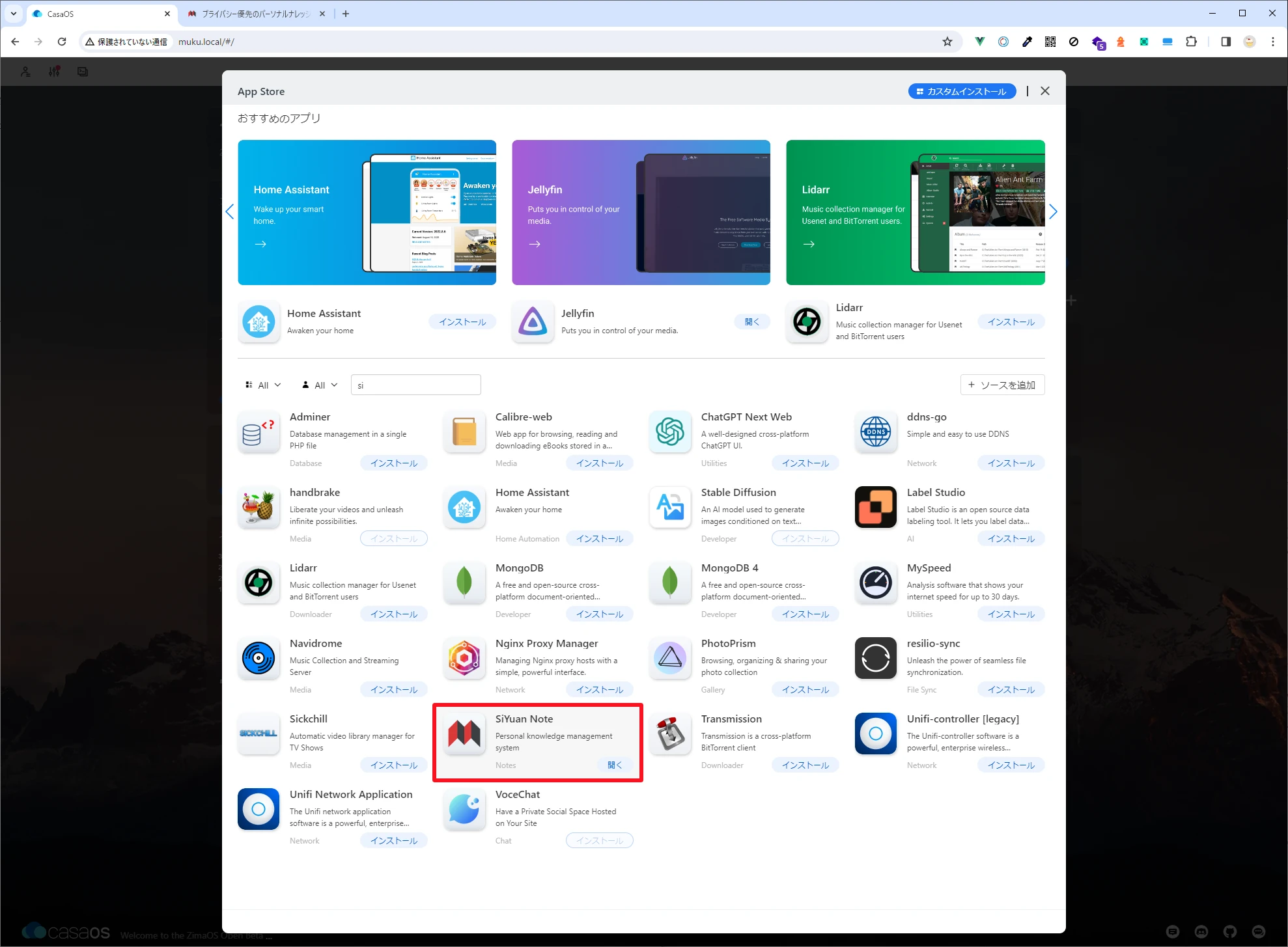
Task: Click the Unifi Network Application icon
Action: click(x=259, y=810)
